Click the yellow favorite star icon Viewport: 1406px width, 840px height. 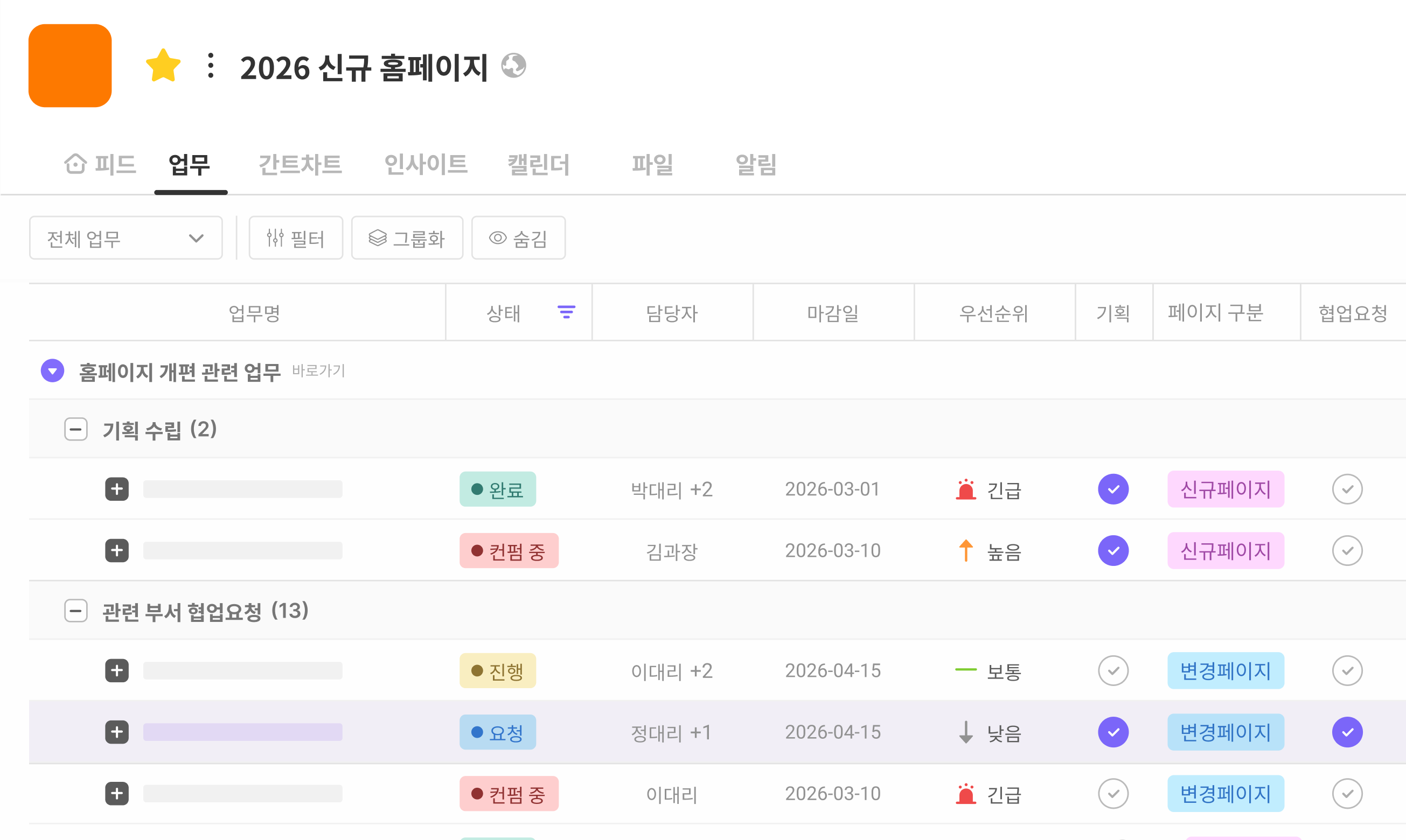(x=163, y=66)
